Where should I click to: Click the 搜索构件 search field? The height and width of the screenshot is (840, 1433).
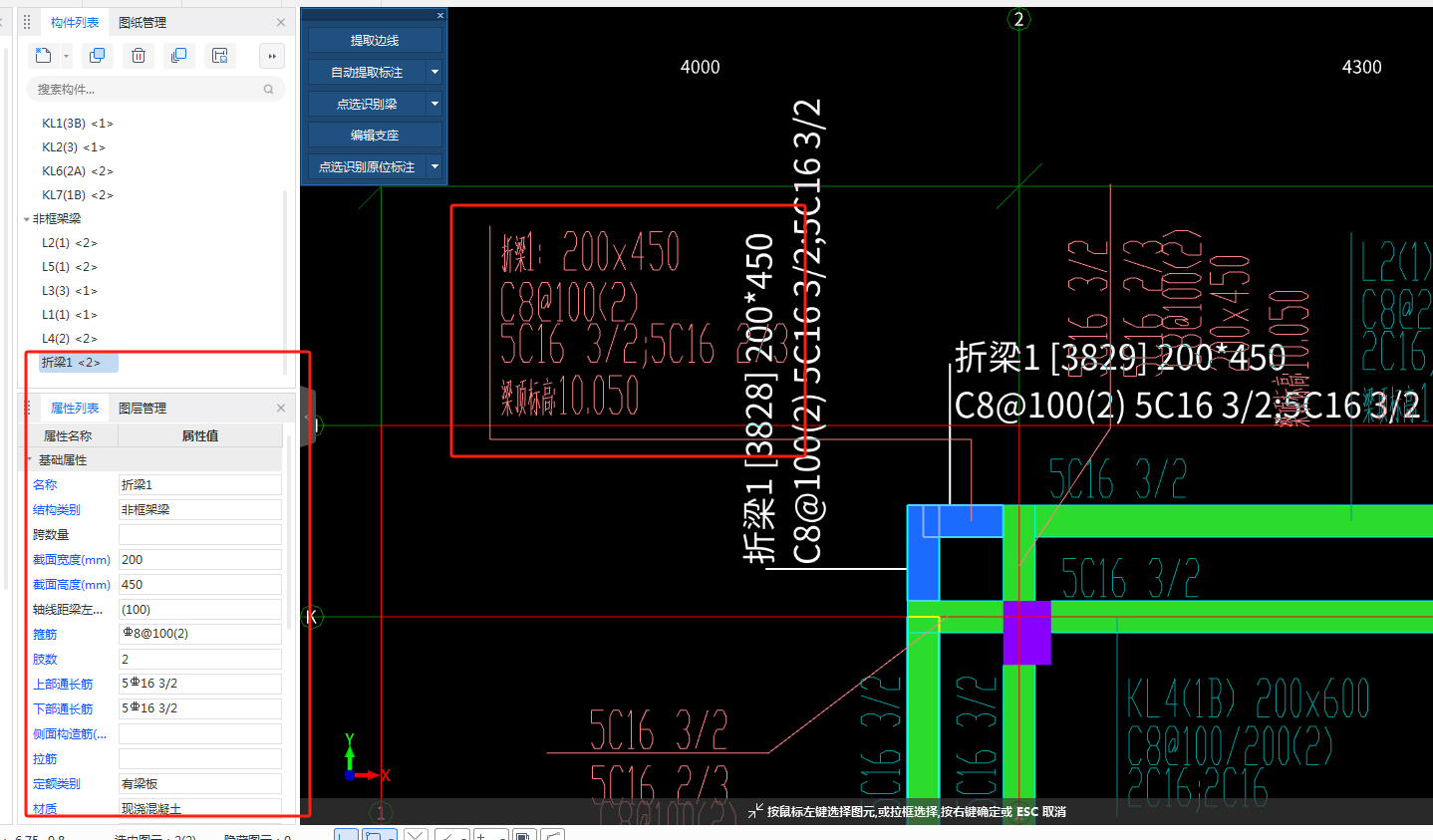click(x=155, y=89)
